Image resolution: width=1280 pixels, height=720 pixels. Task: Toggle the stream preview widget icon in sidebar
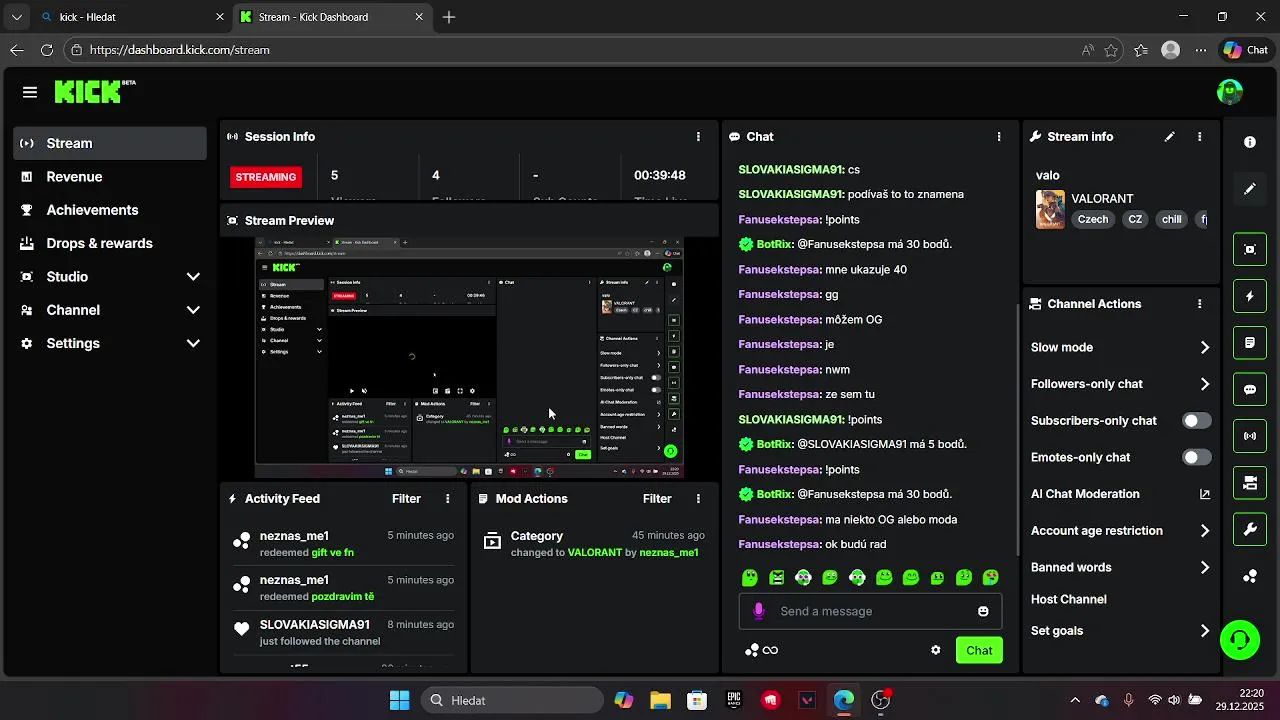[1250, 249]
